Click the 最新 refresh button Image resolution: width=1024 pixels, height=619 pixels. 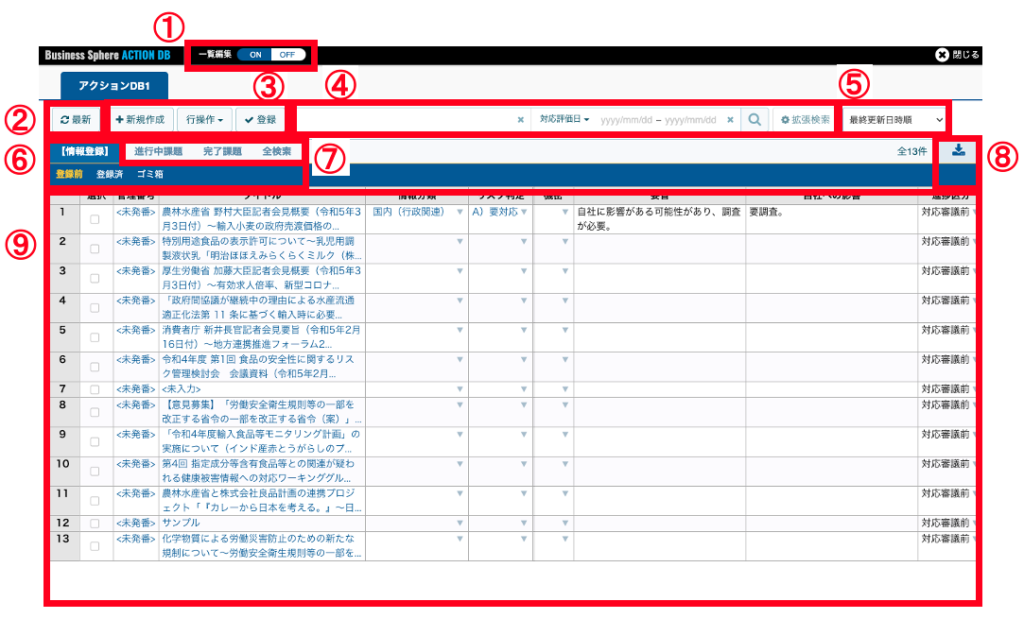click(x=76, y=120)
